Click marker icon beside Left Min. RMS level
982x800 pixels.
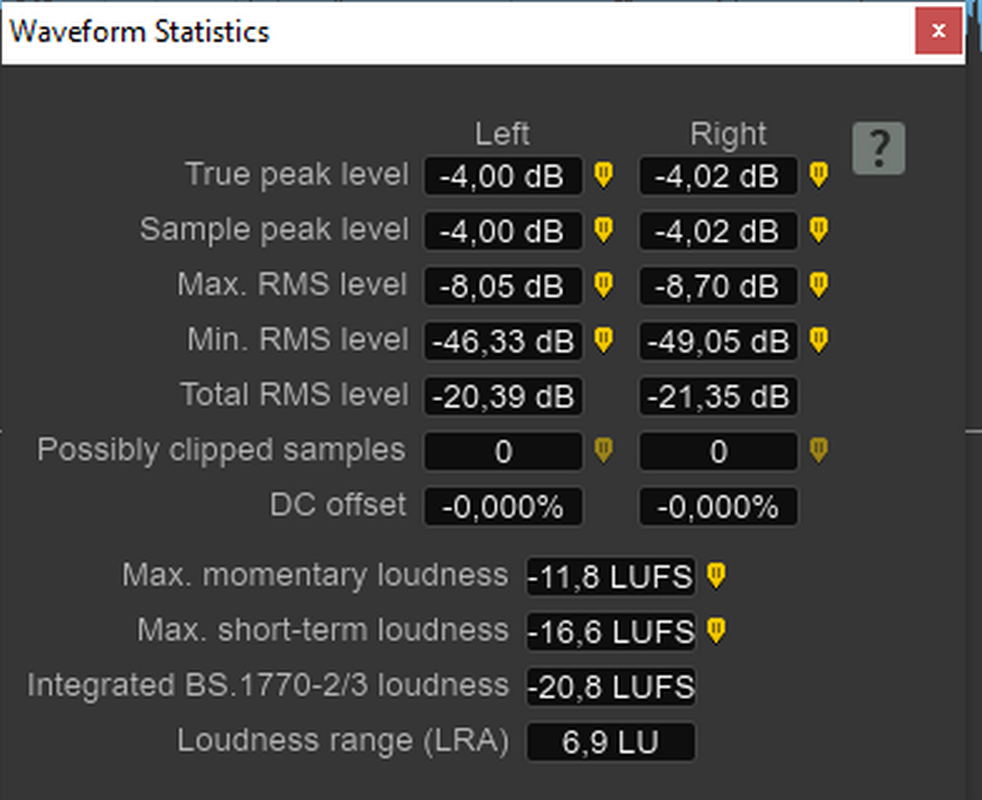[x=604, y=340]
